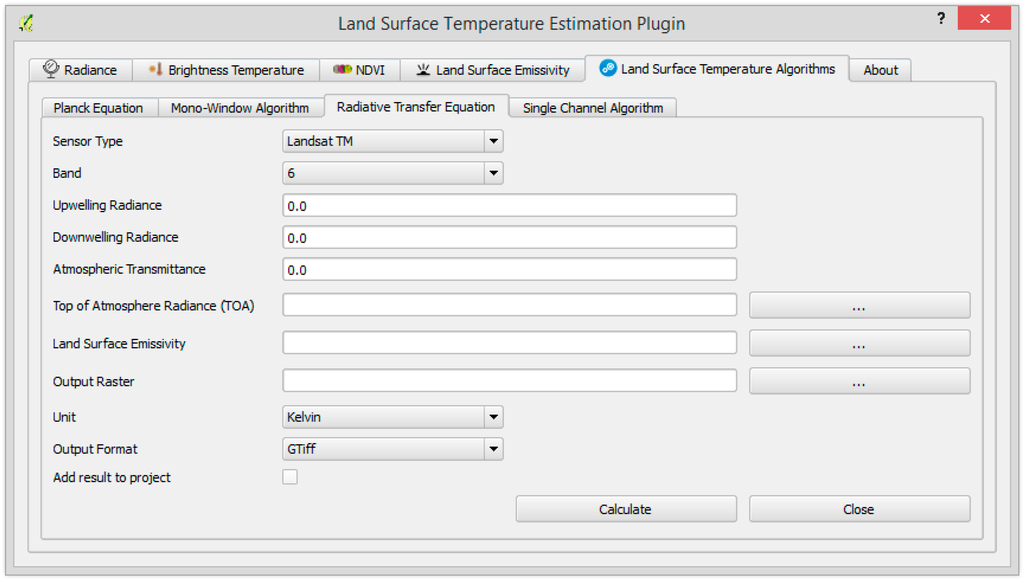The width and height of the screenshot is (1024, 584).
Task: Select the Planck Equation tab
Action: coord(98,108)
